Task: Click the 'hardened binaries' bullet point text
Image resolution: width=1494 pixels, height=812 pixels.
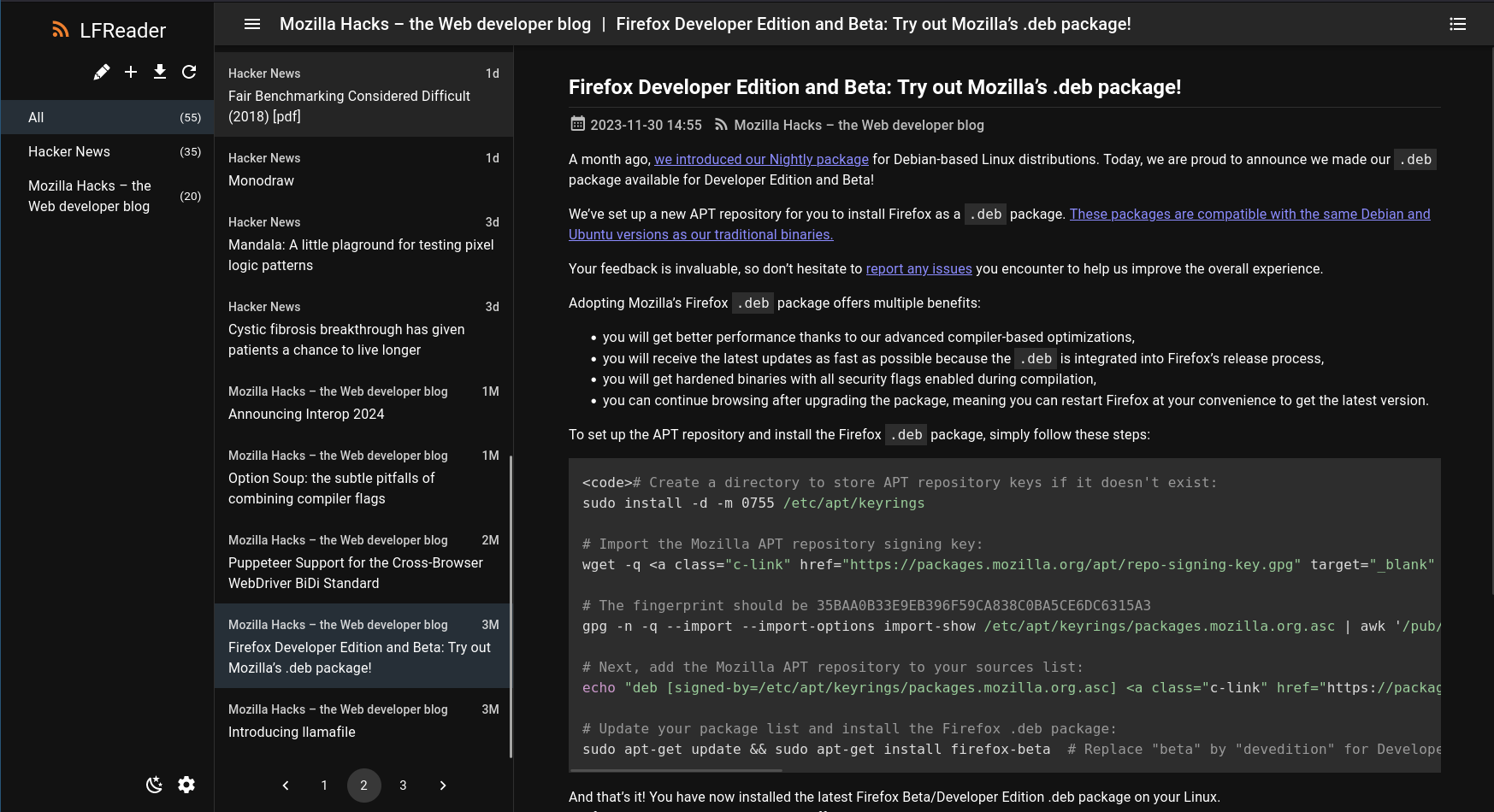Action: (x=849, y=379)
